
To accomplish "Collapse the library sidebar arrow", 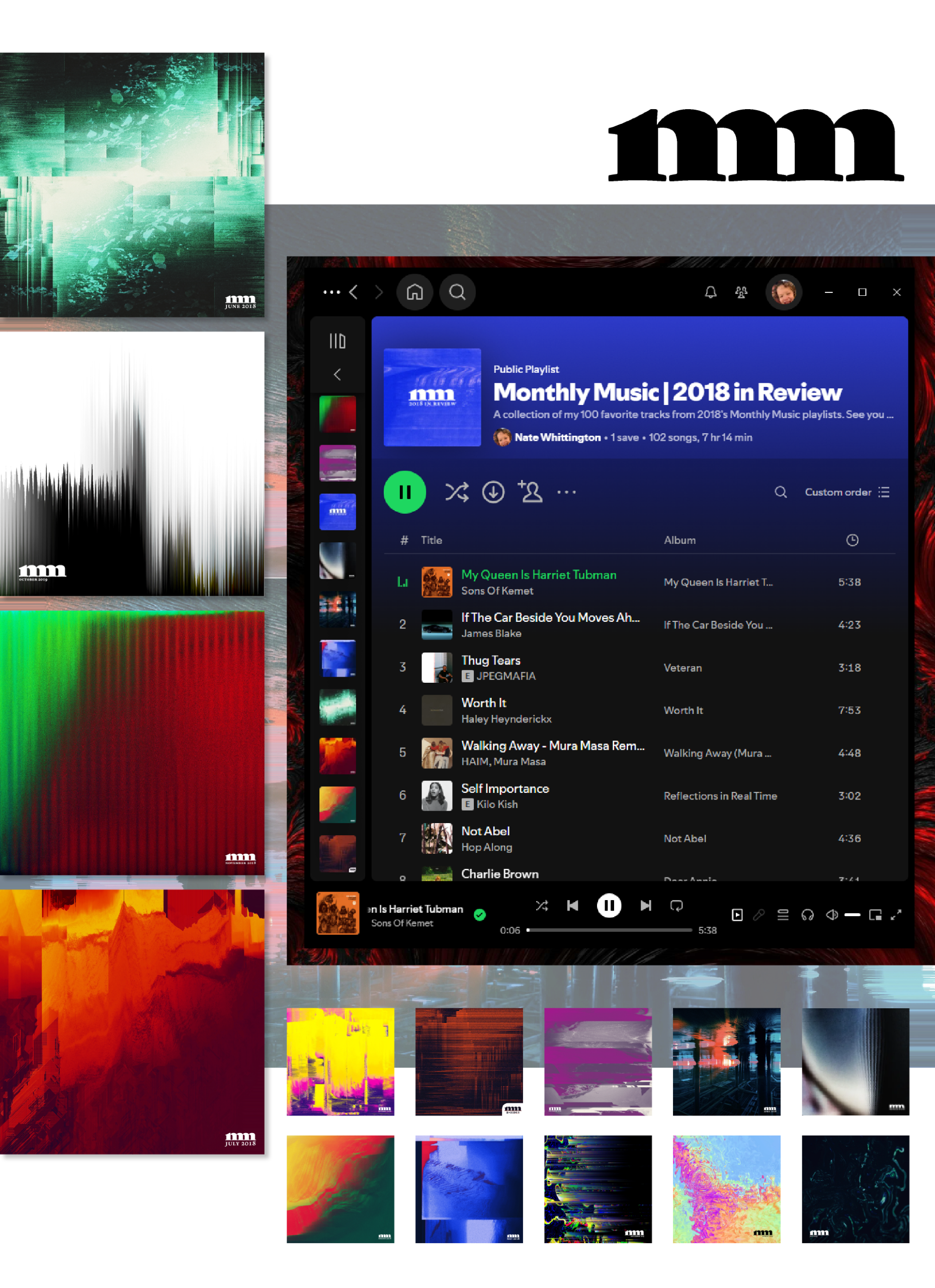I will 337,374.
